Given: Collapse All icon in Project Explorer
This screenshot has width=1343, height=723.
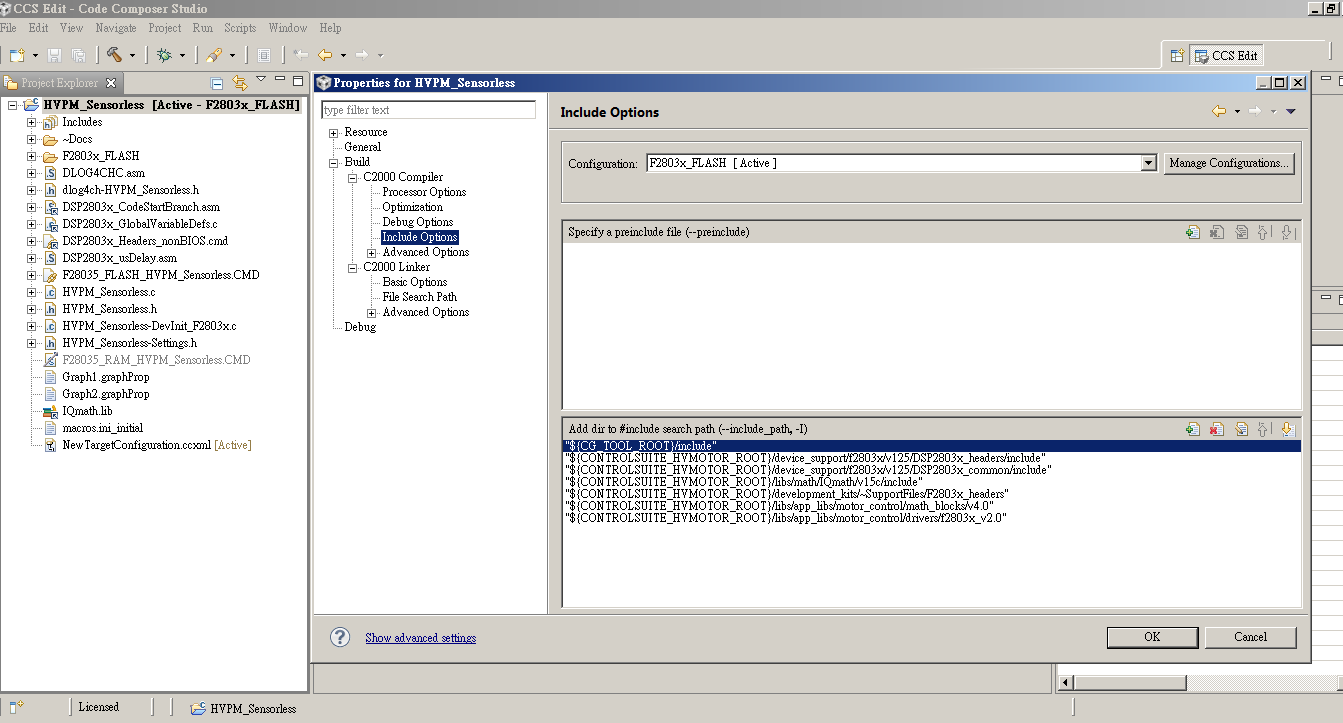Looking at the screenshot, I should (x=217, y=83).
